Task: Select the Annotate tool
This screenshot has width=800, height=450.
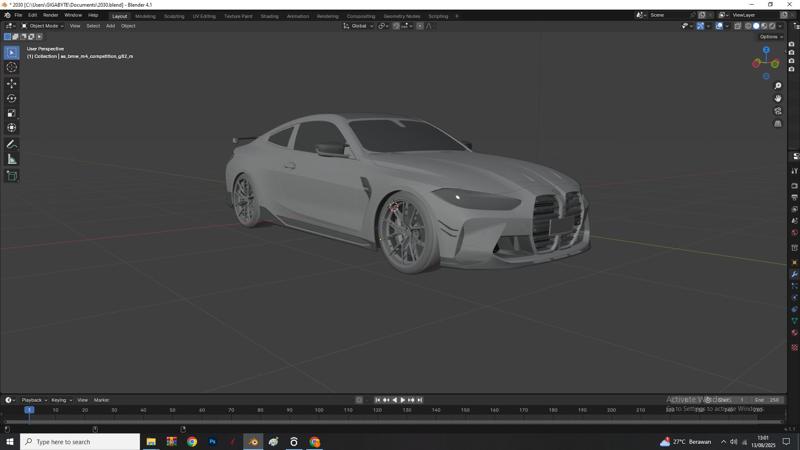Action: [11, 144]
